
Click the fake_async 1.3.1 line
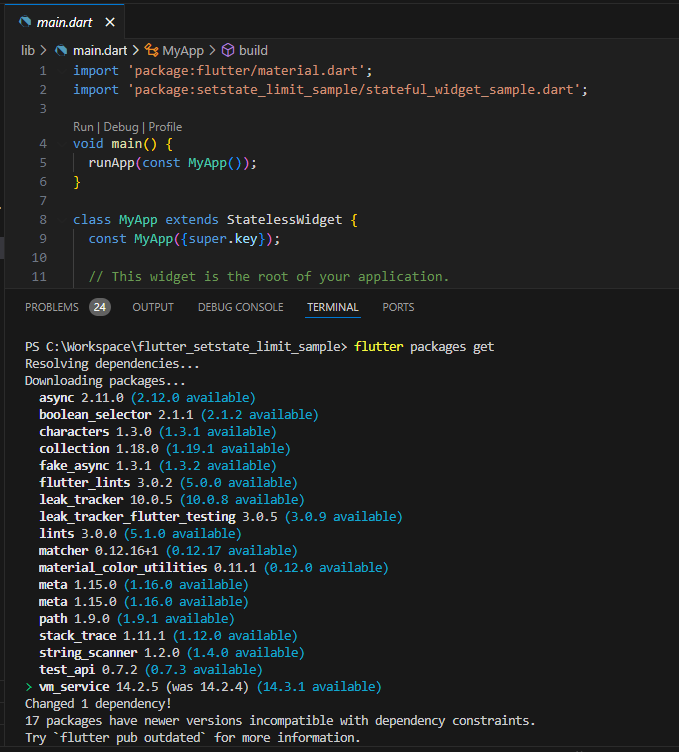[x=158, y=466]
